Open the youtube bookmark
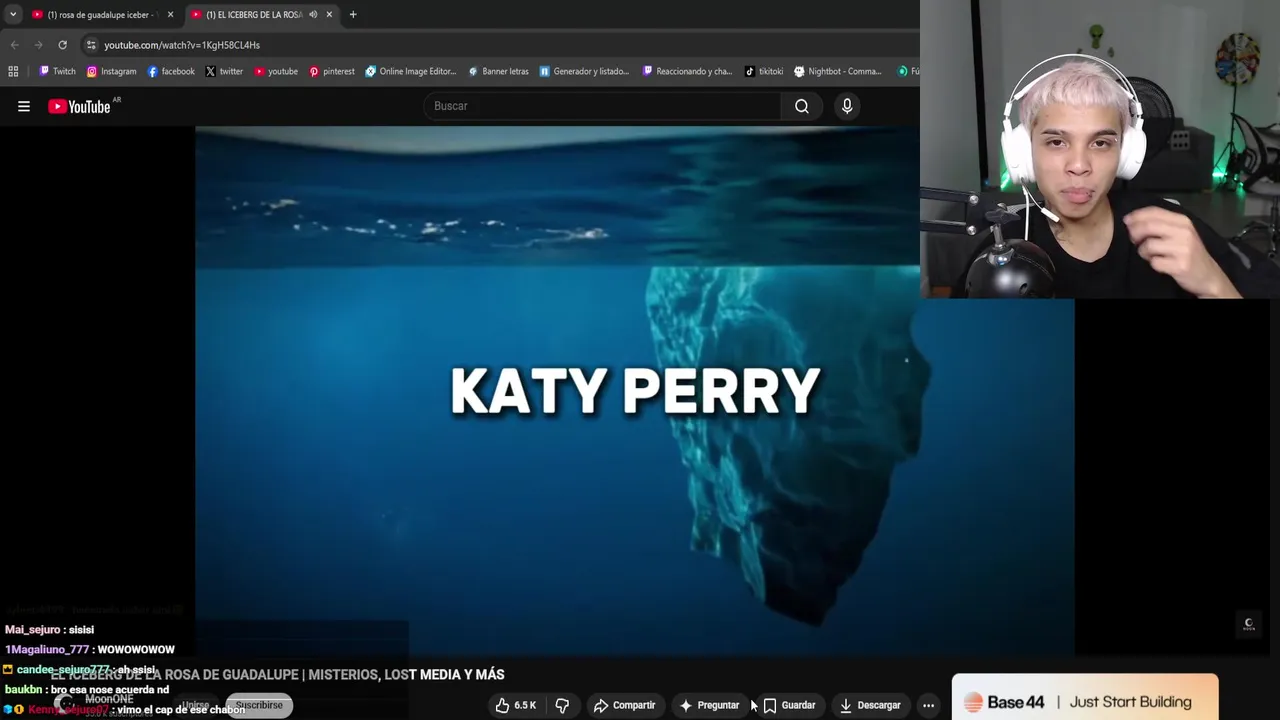Screen dimensions: 1280x720 [276, 71]
